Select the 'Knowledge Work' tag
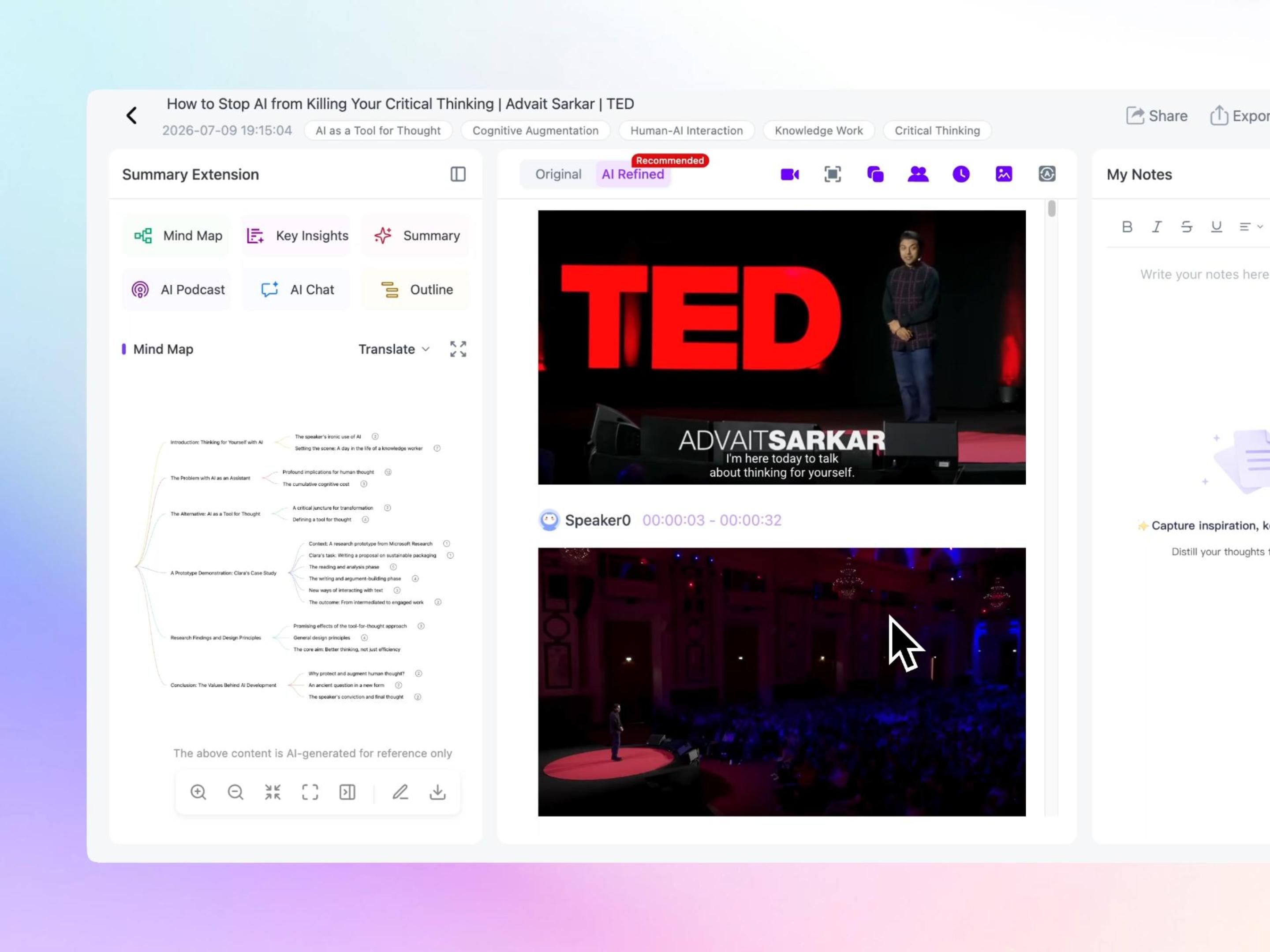The width and height of the screenshot is (1270, 952). (x=819, y=130)
